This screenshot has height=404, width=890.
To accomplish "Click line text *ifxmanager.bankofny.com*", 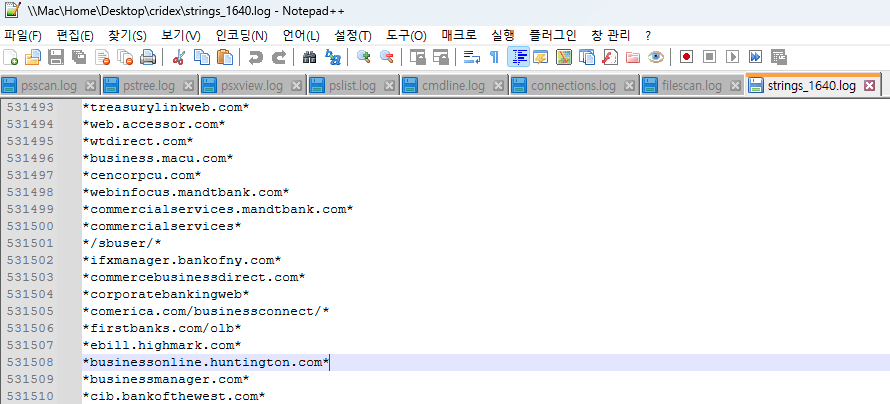I will point(182,260).
